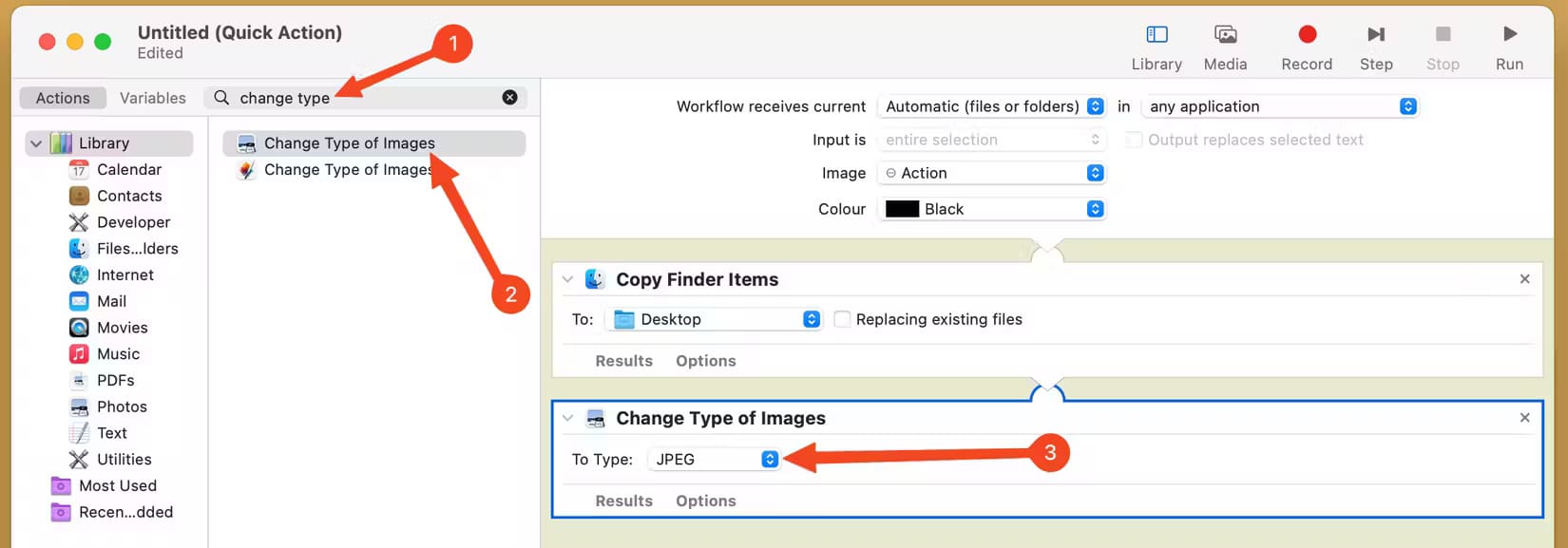Switch to the Variables tab
Screen dimensions: 1568x548
tap(153, 99)
